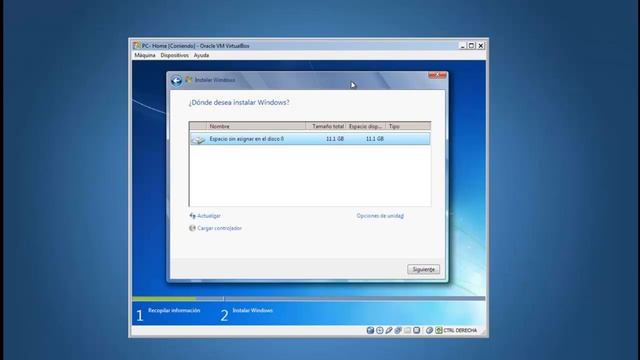640x360 pixels.
Task: Click the 11.1 GB total size cell
Action: click(335, 139)
